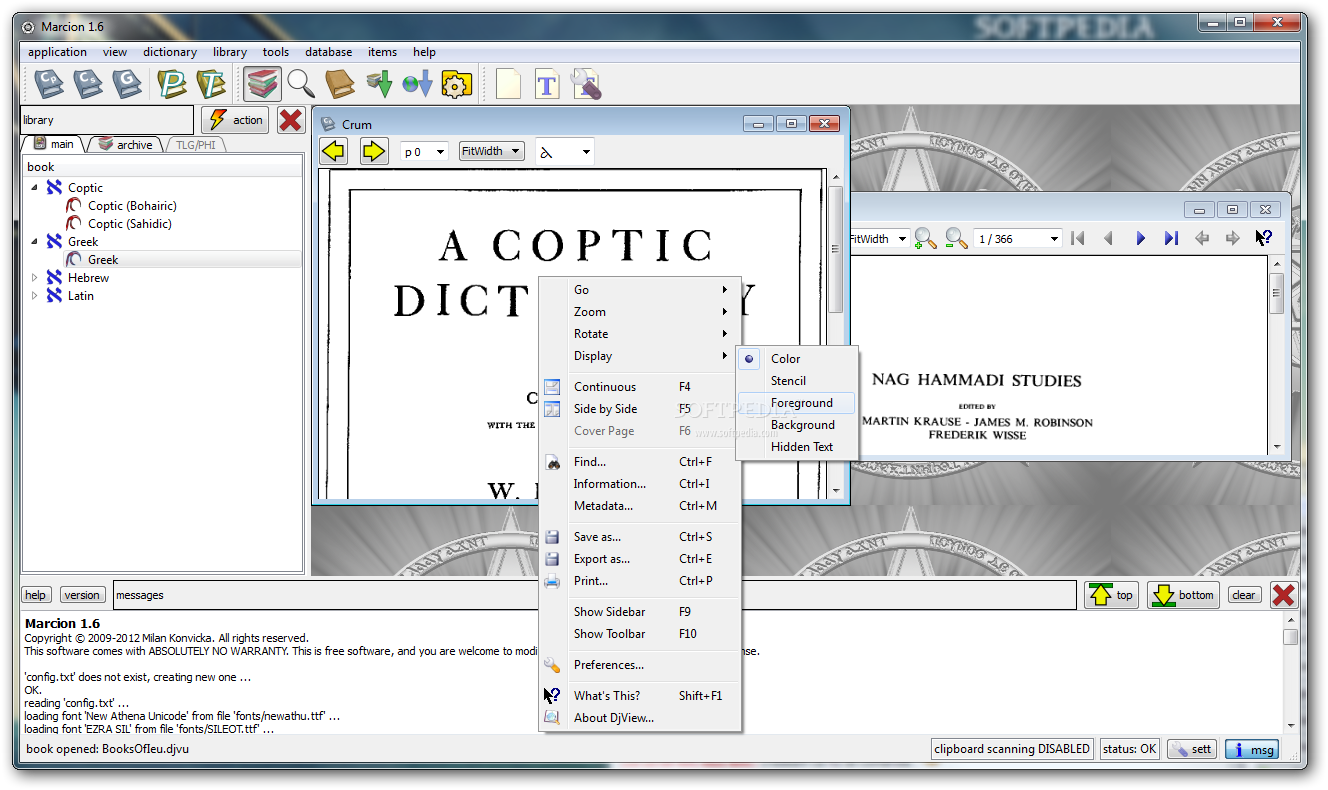The width and height of the screenshot is (1328, 790).
Task: Click the green P book toolbar icon
Action: [173, 84]
